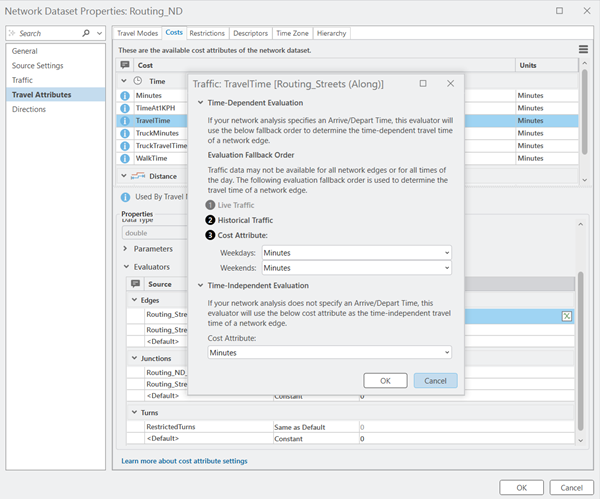Collapse the Time-Dependent Evaluation section
The width and height of the screenshot is (600, 499).
coord(201,102)
